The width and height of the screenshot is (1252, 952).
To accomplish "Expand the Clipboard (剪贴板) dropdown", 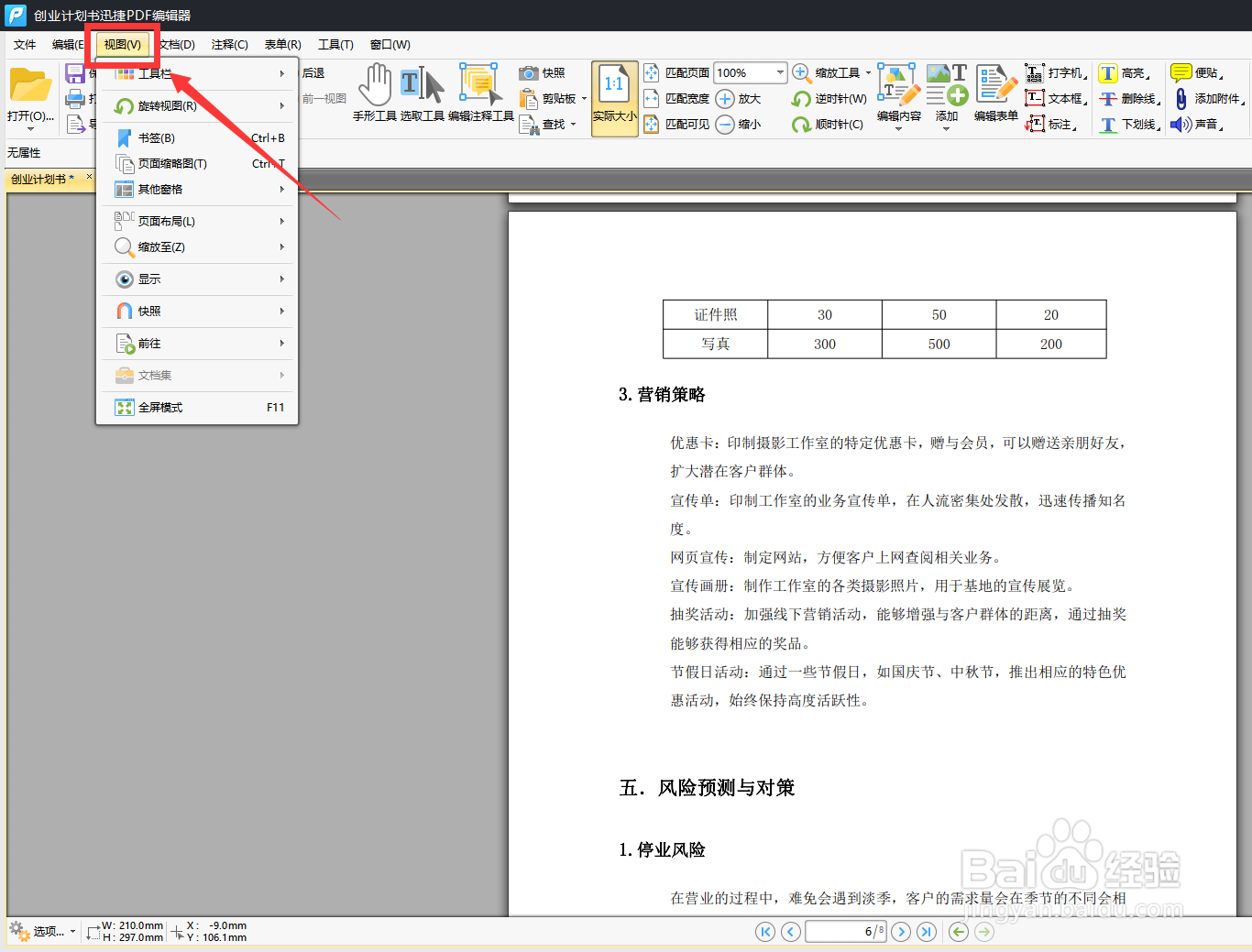I will click(583, 98).
